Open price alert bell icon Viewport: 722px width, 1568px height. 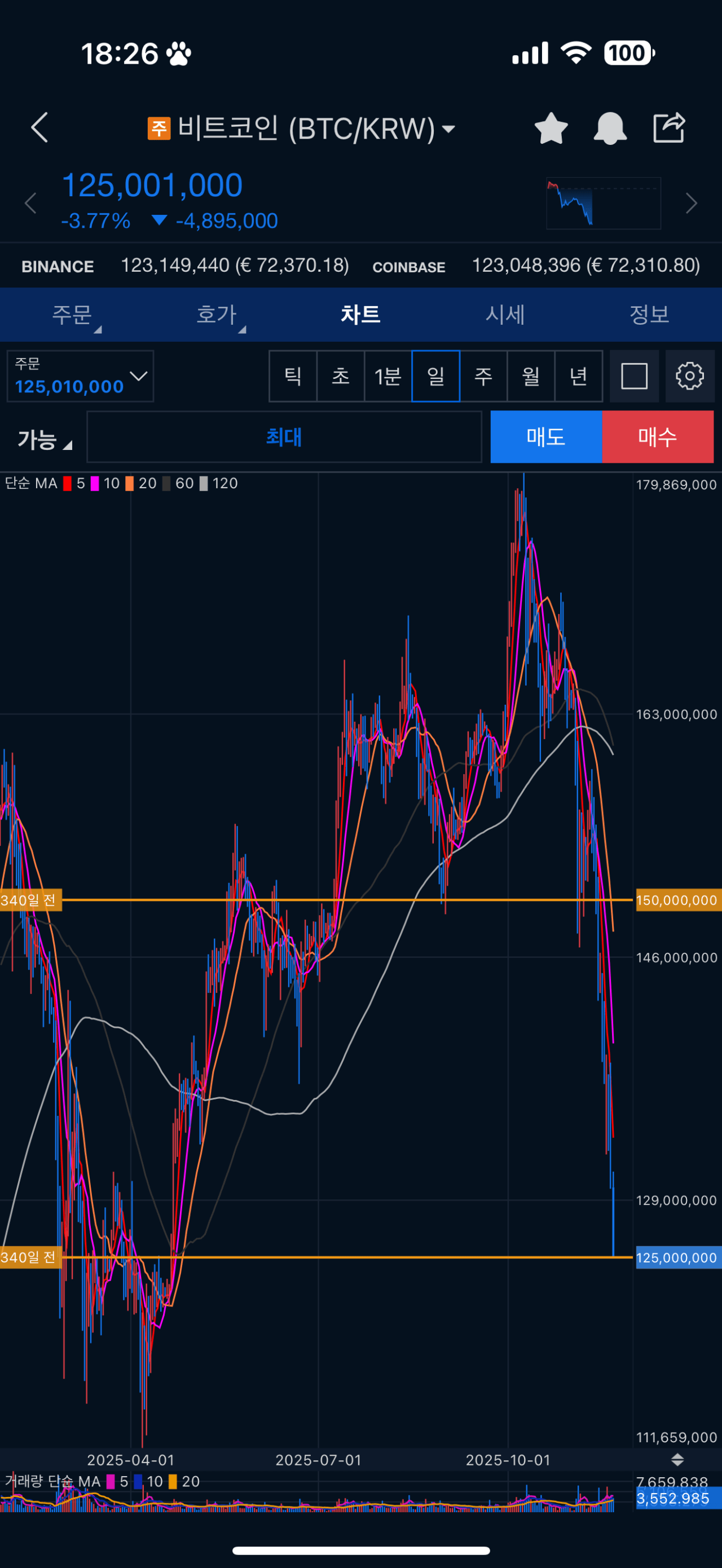[610, 129]
